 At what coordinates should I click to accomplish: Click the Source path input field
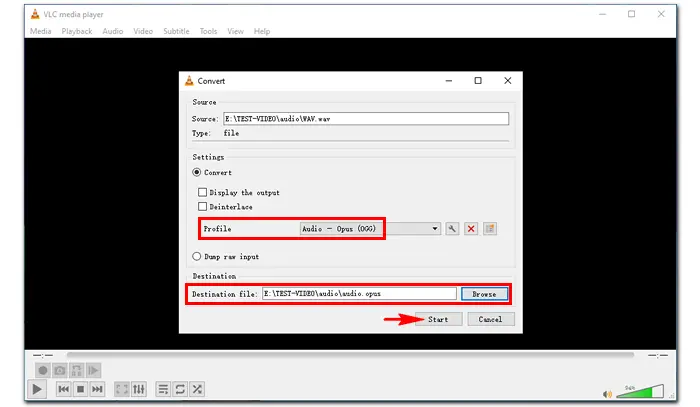[366, 119]
